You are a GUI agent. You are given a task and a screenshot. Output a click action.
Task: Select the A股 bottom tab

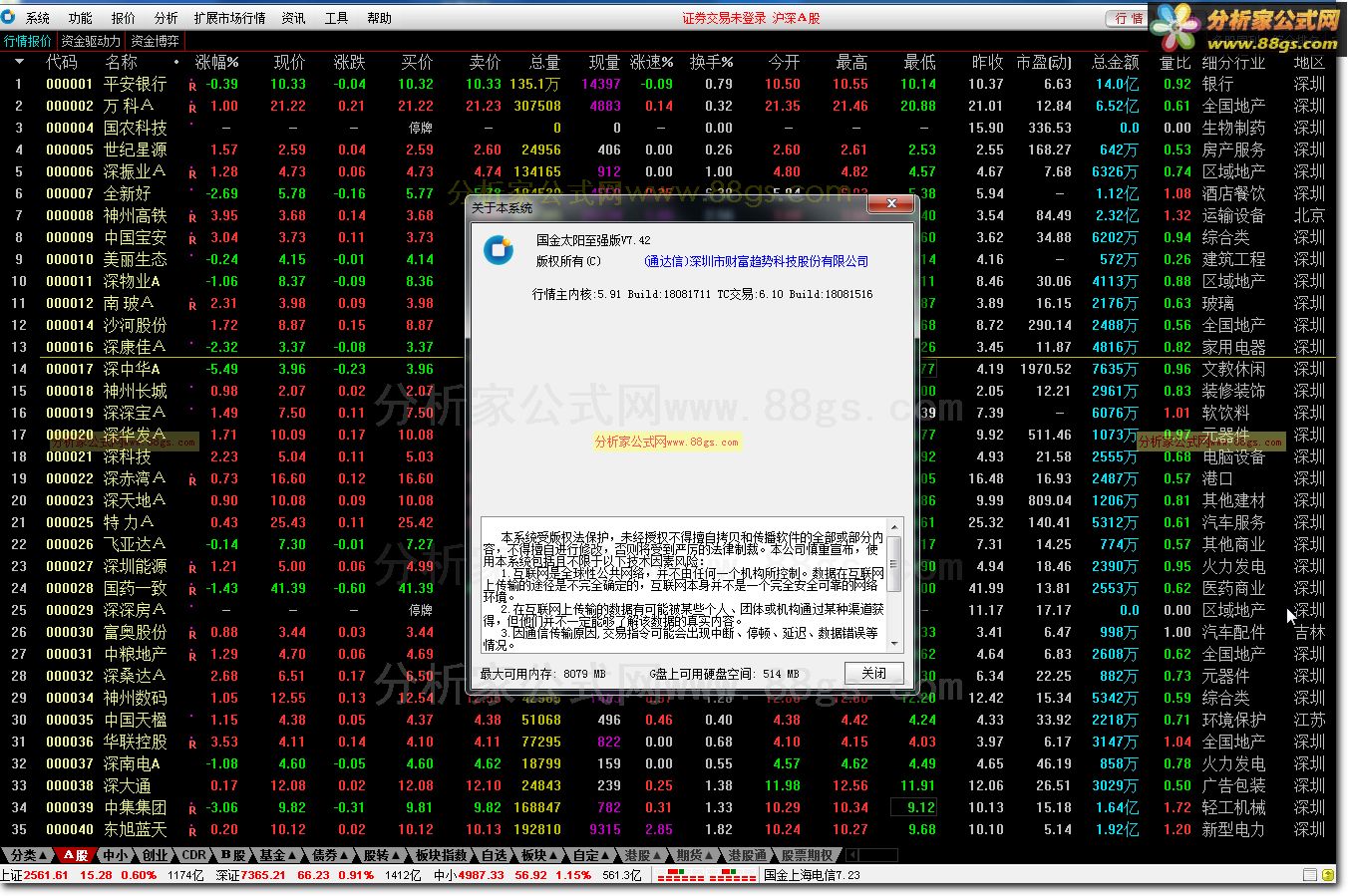[77, 855]
